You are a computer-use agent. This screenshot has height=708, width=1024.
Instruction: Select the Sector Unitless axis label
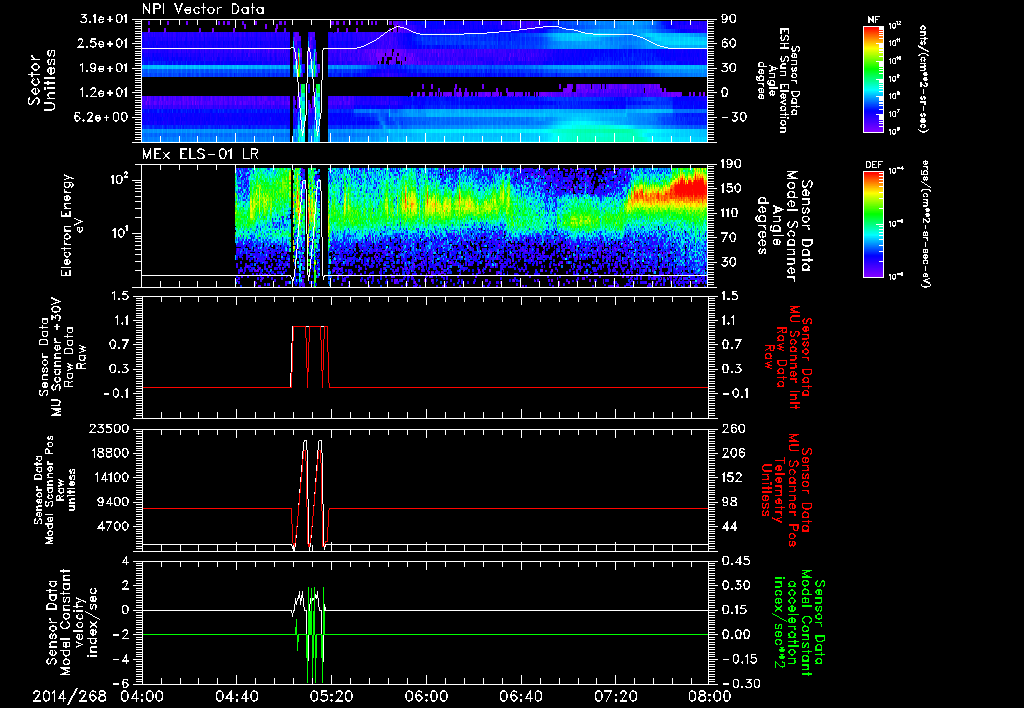point(40,78)
